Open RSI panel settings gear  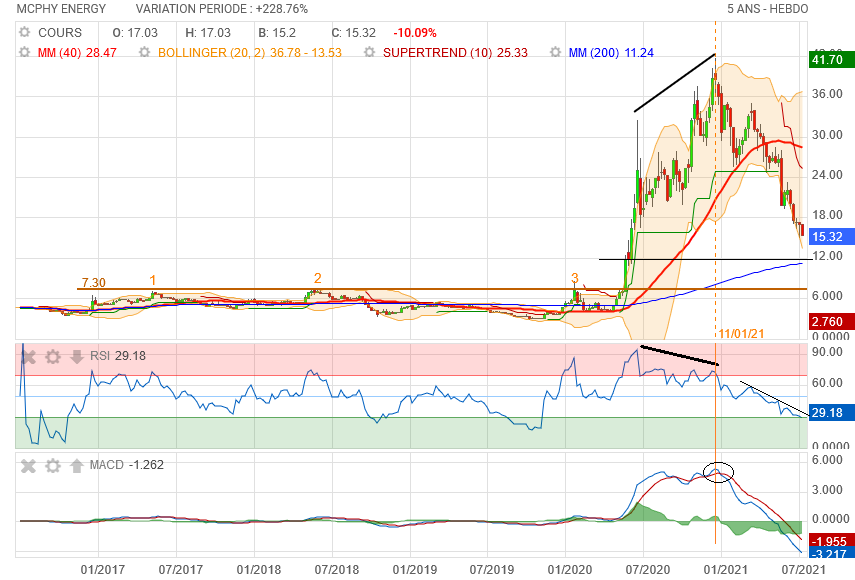click(53, 357)
